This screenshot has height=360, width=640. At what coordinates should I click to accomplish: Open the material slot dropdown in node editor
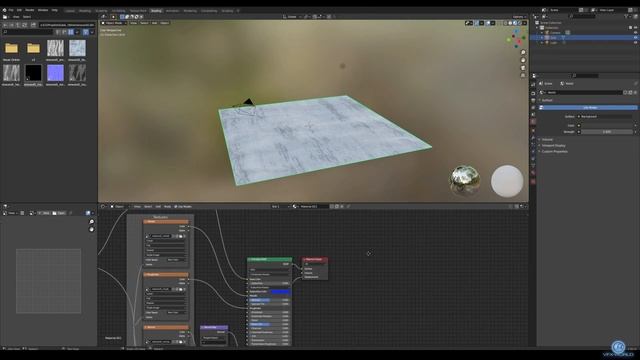tap(280, 207)
